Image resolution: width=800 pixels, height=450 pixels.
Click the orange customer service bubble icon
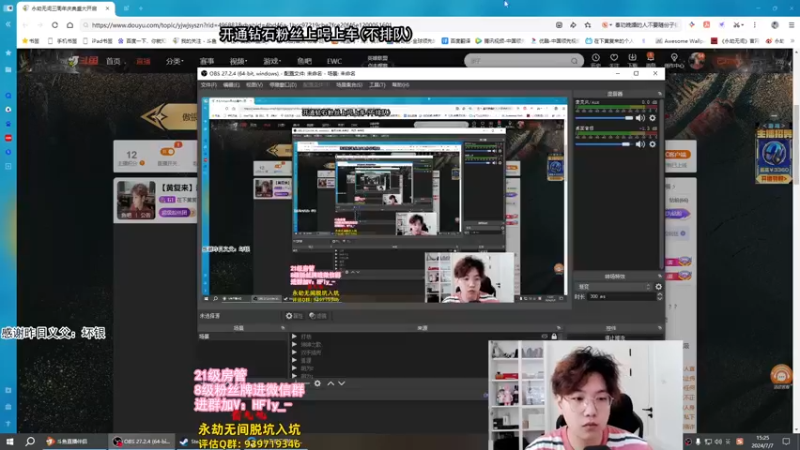(x=781, y=377)
